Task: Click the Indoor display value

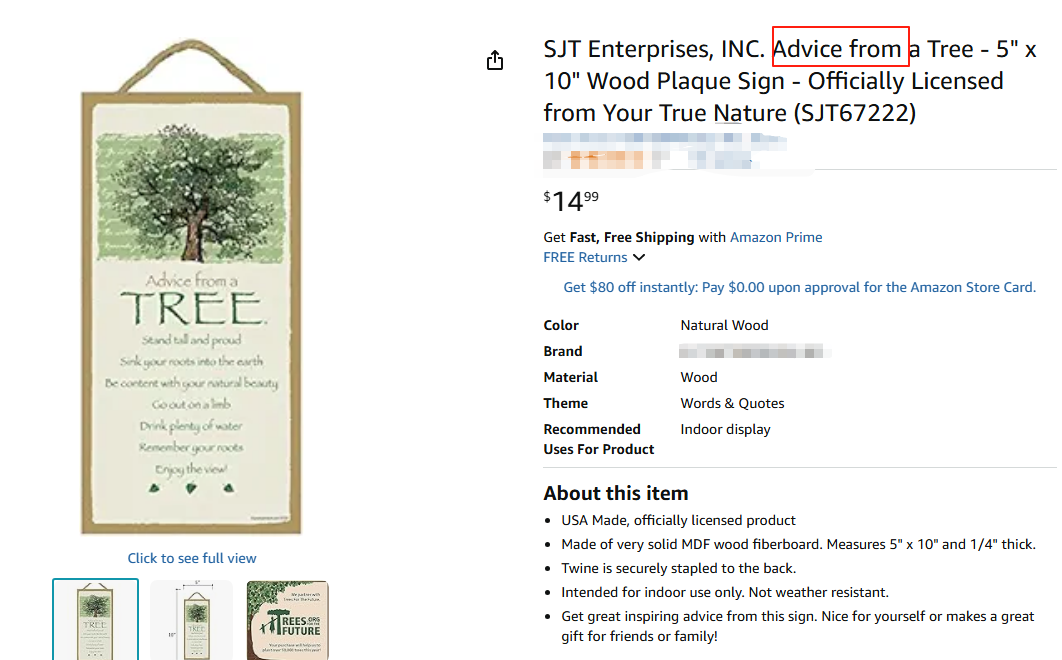Action: click(725, 429)
